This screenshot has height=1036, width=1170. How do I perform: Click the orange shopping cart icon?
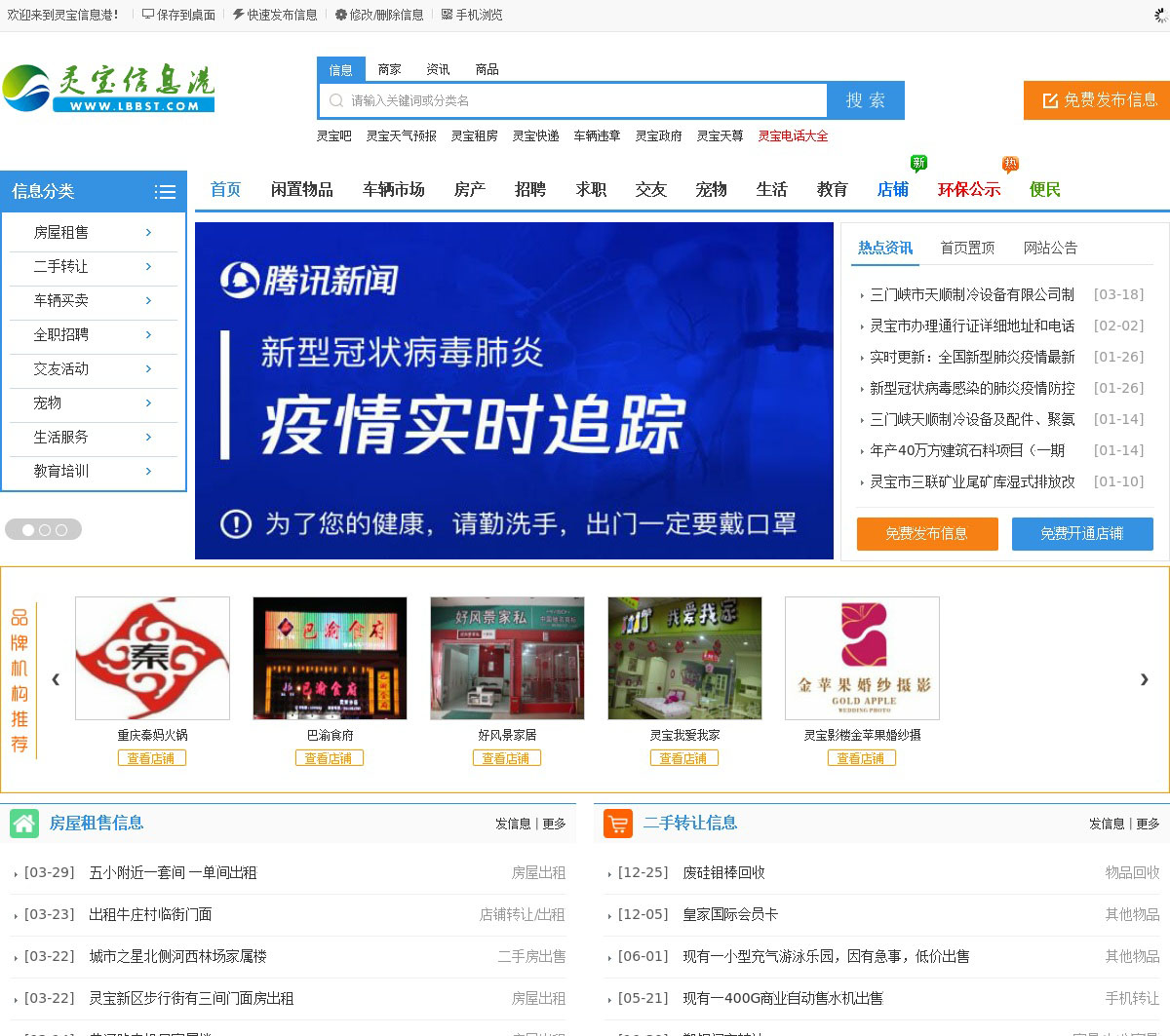coord(618,824)
